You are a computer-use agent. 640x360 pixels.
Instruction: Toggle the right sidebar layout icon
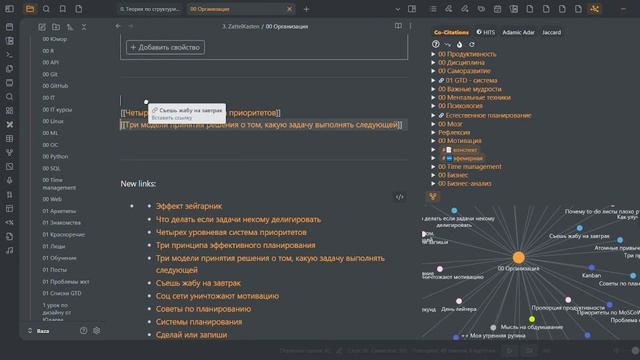coord(412,9)
